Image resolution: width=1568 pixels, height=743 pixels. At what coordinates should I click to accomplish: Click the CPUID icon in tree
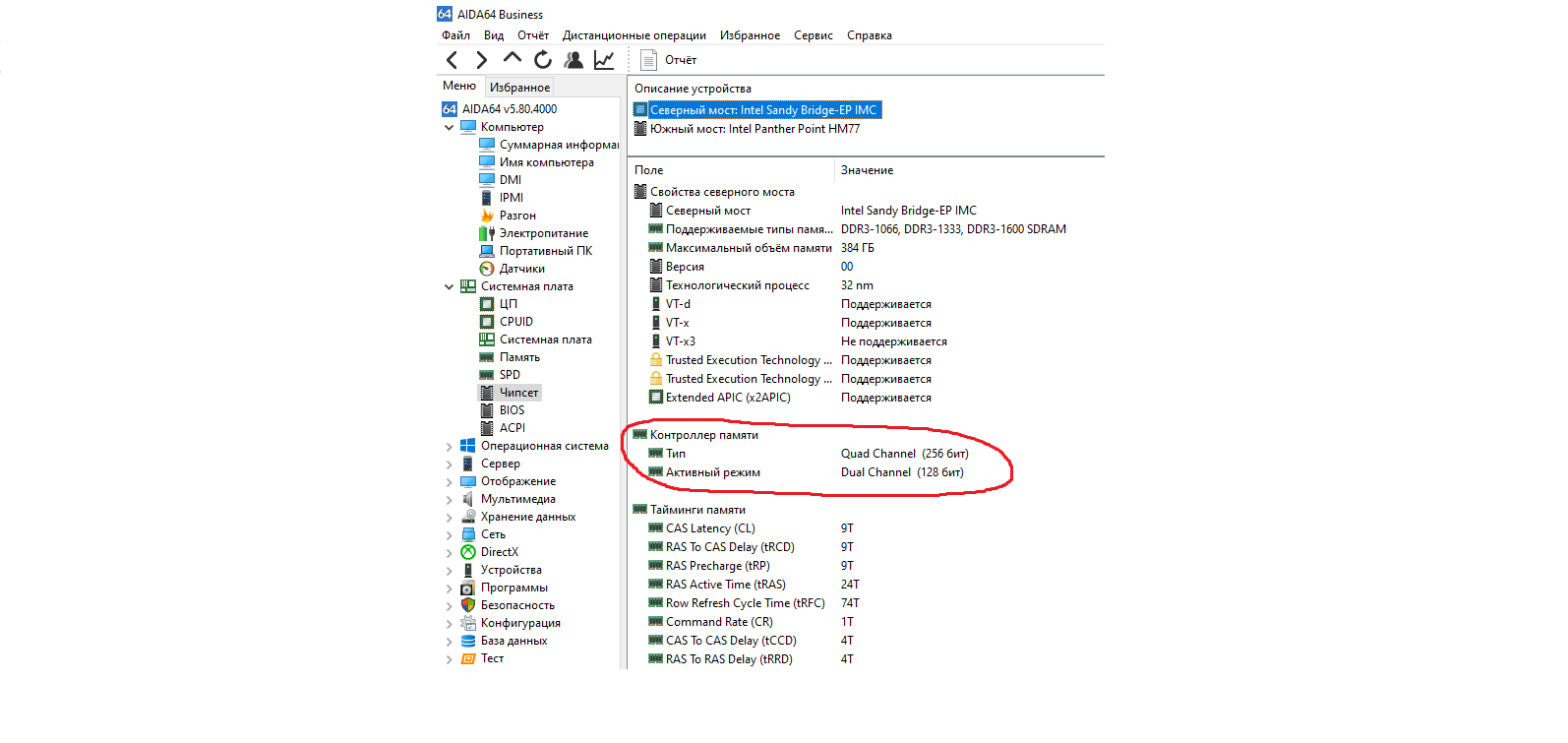point(486,322)
